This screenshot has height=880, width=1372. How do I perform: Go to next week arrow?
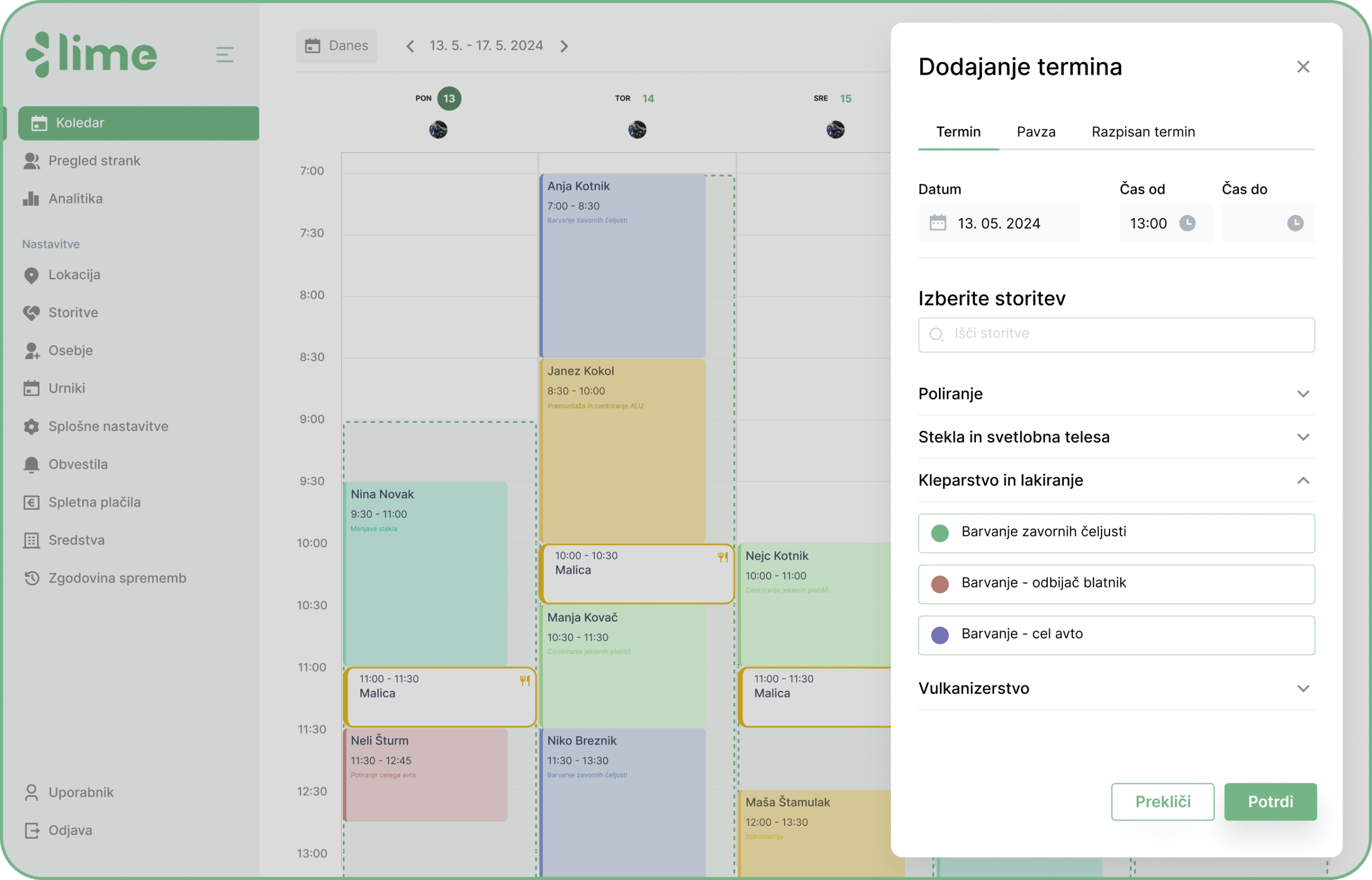tap(564, 46)
